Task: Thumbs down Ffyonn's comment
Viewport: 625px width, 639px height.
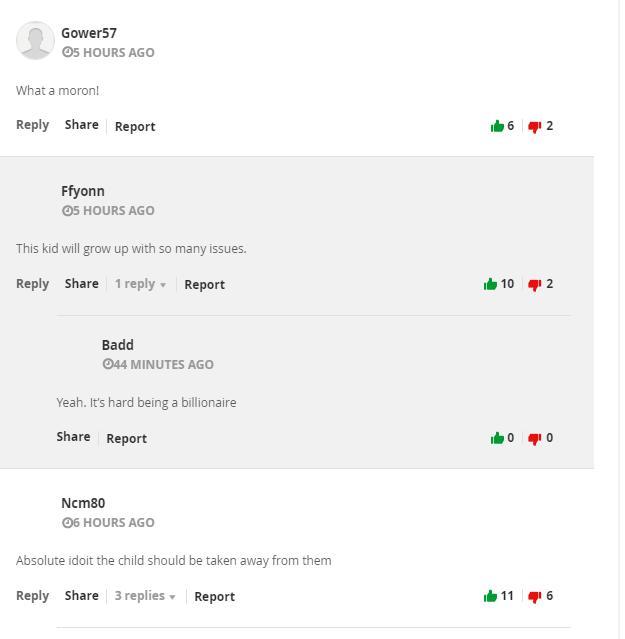Action: [535, 284]
